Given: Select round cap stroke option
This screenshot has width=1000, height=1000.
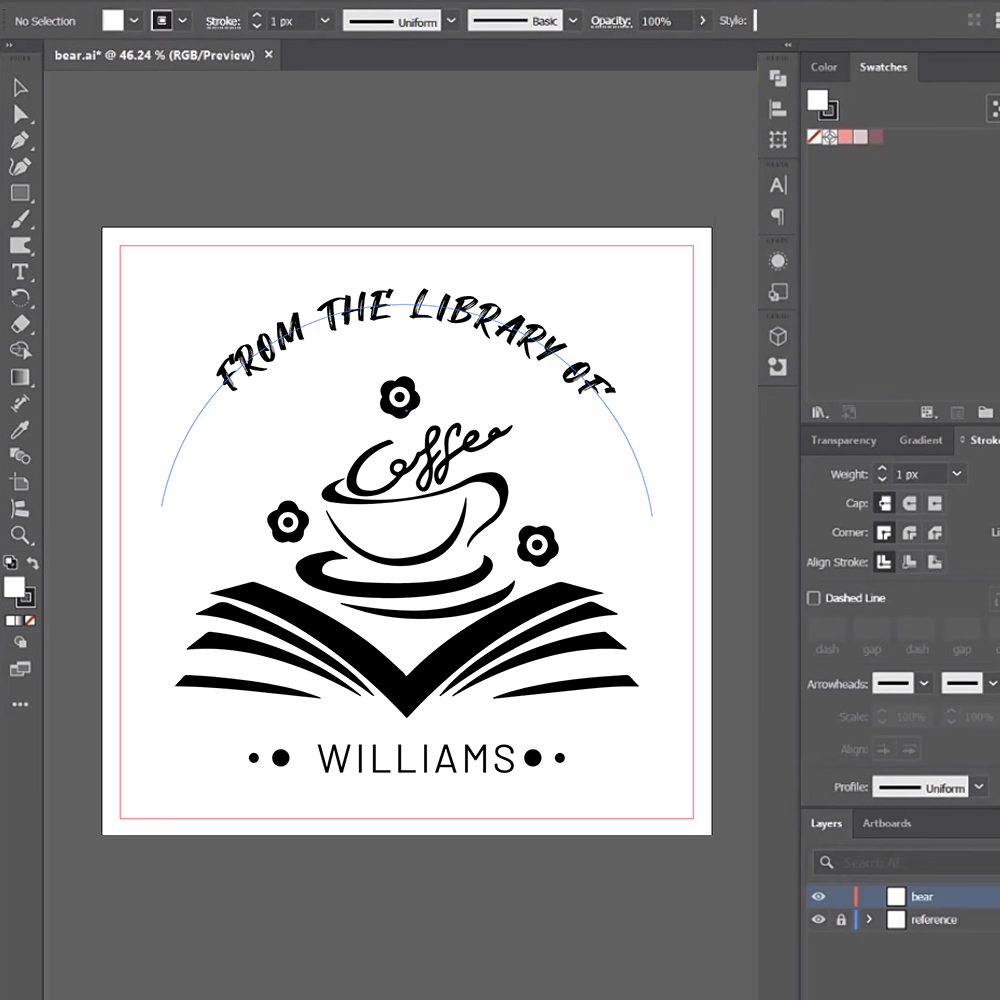Looking at the screenshot, I should [x=909, y=503].
